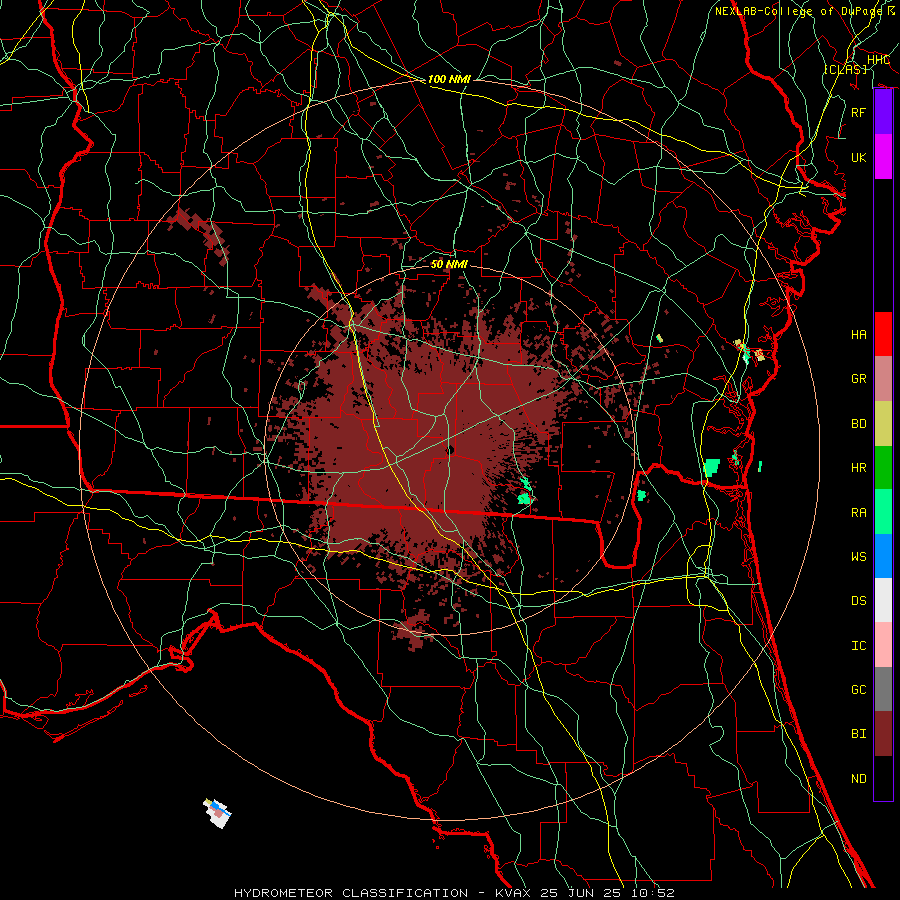Click the "UK" legend label
900x900 pixels.
click(859, 157)
